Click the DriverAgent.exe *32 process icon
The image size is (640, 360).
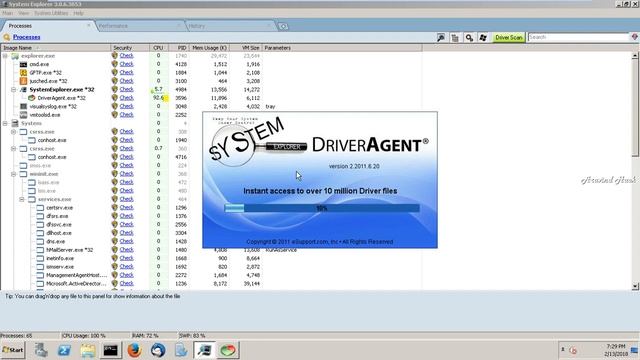tap(31, 98)
